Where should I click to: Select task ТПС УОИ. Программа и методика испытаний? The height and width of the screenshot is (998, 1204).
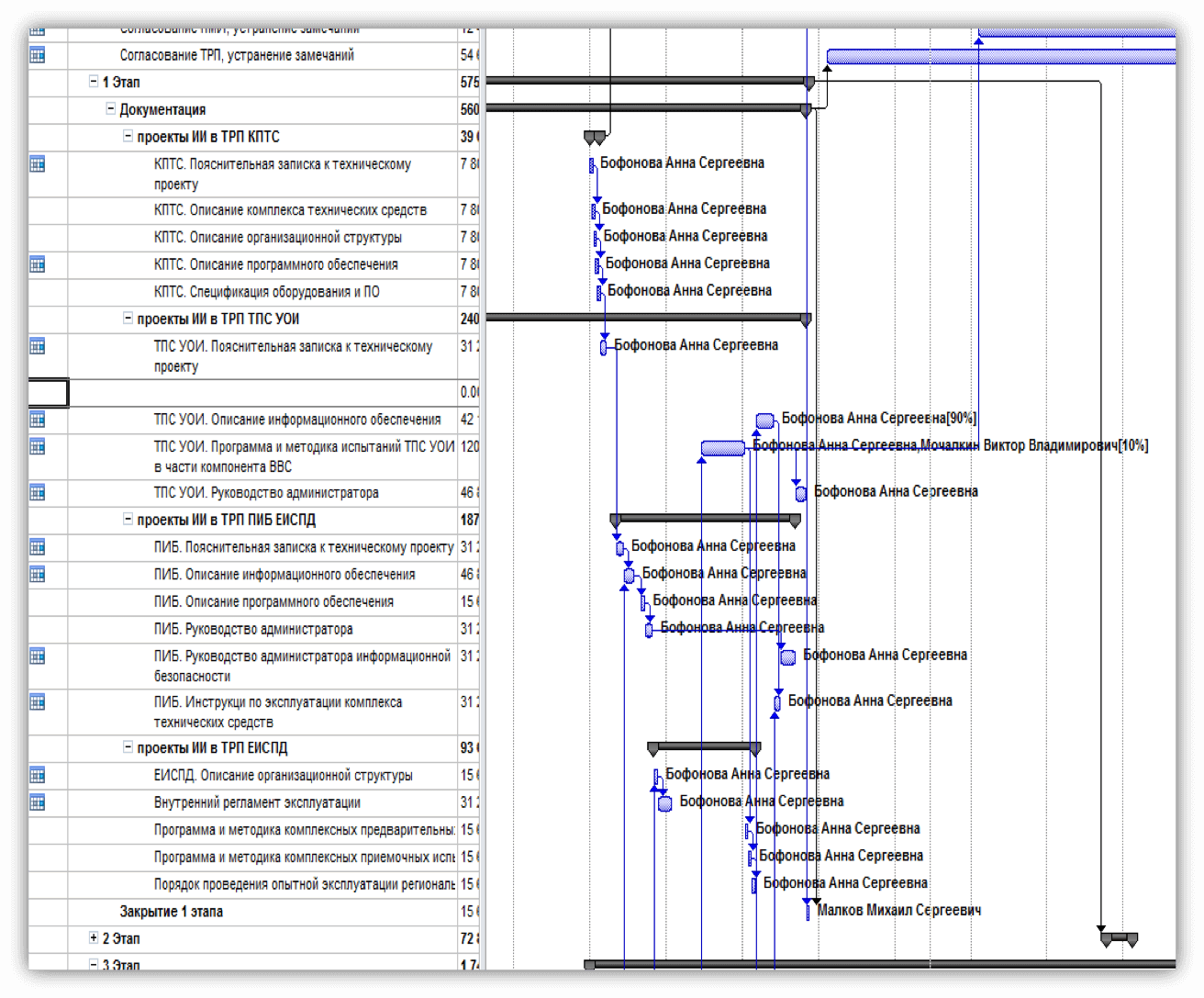click(x=304, y=456)
